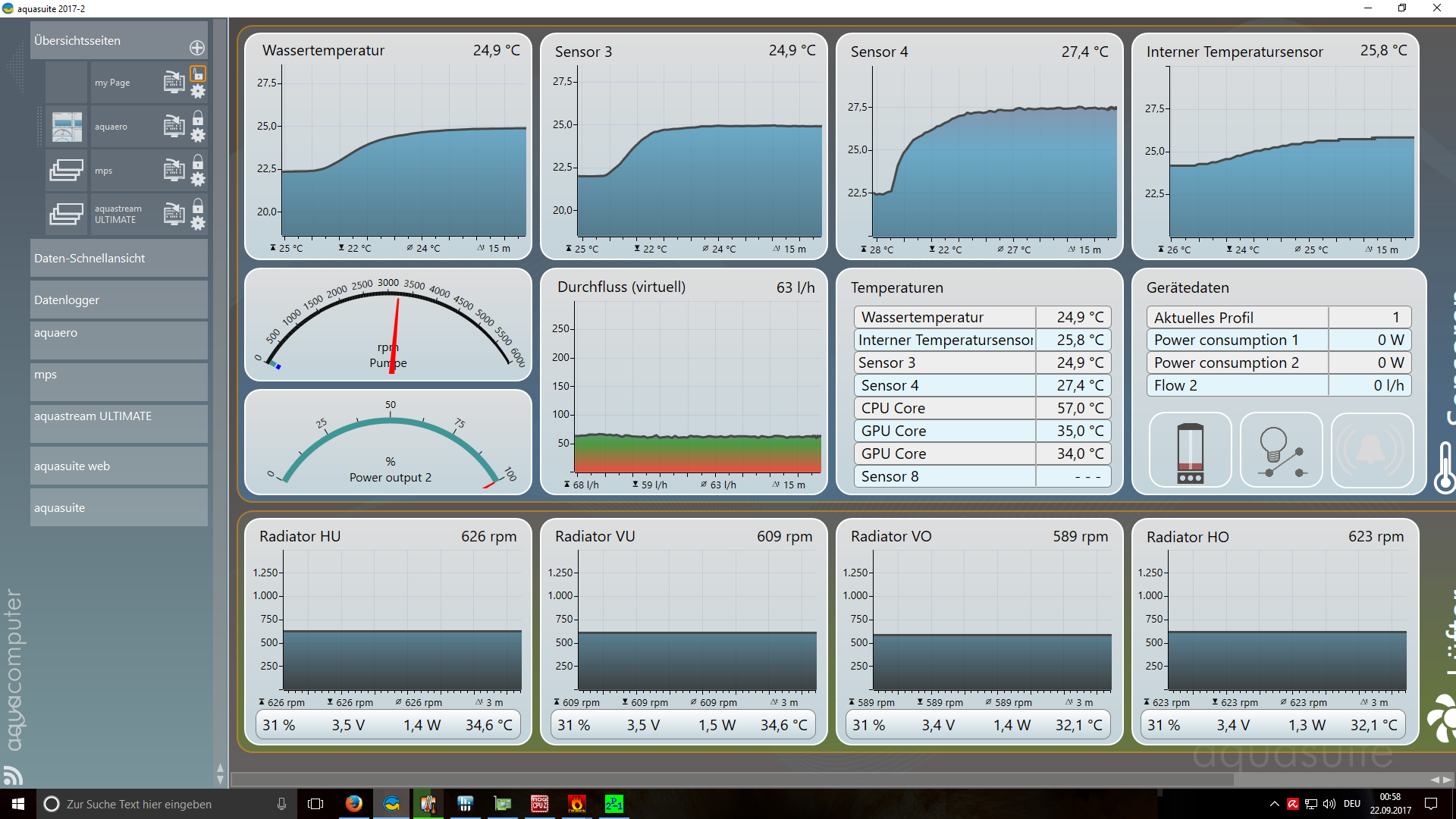Click the alarm bell icon in Gerätedaten

(x=1371, y=451)
